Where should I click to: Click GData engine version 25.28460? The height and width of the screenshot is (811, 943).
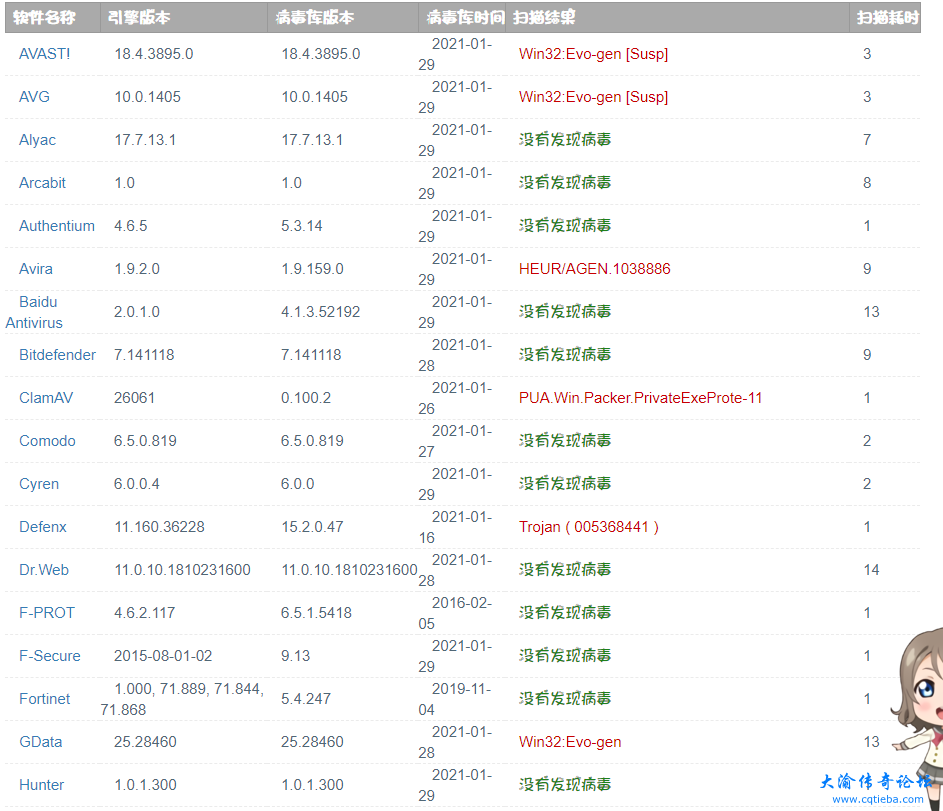pos(145,742)
